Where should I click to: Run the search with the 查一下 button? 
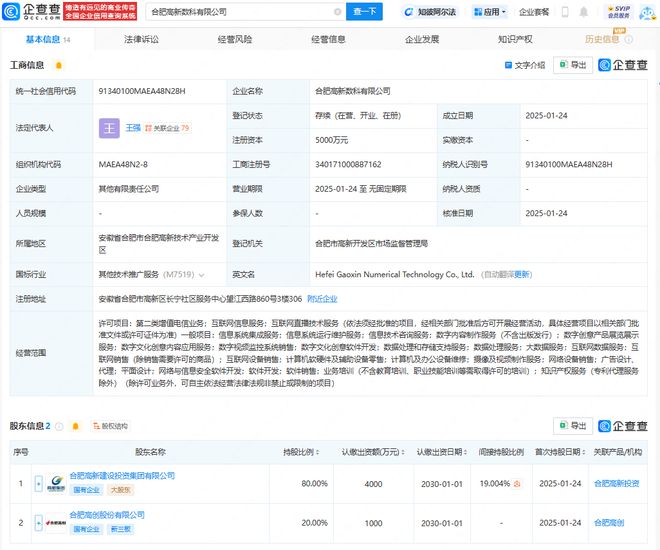(x=364, y=12)
